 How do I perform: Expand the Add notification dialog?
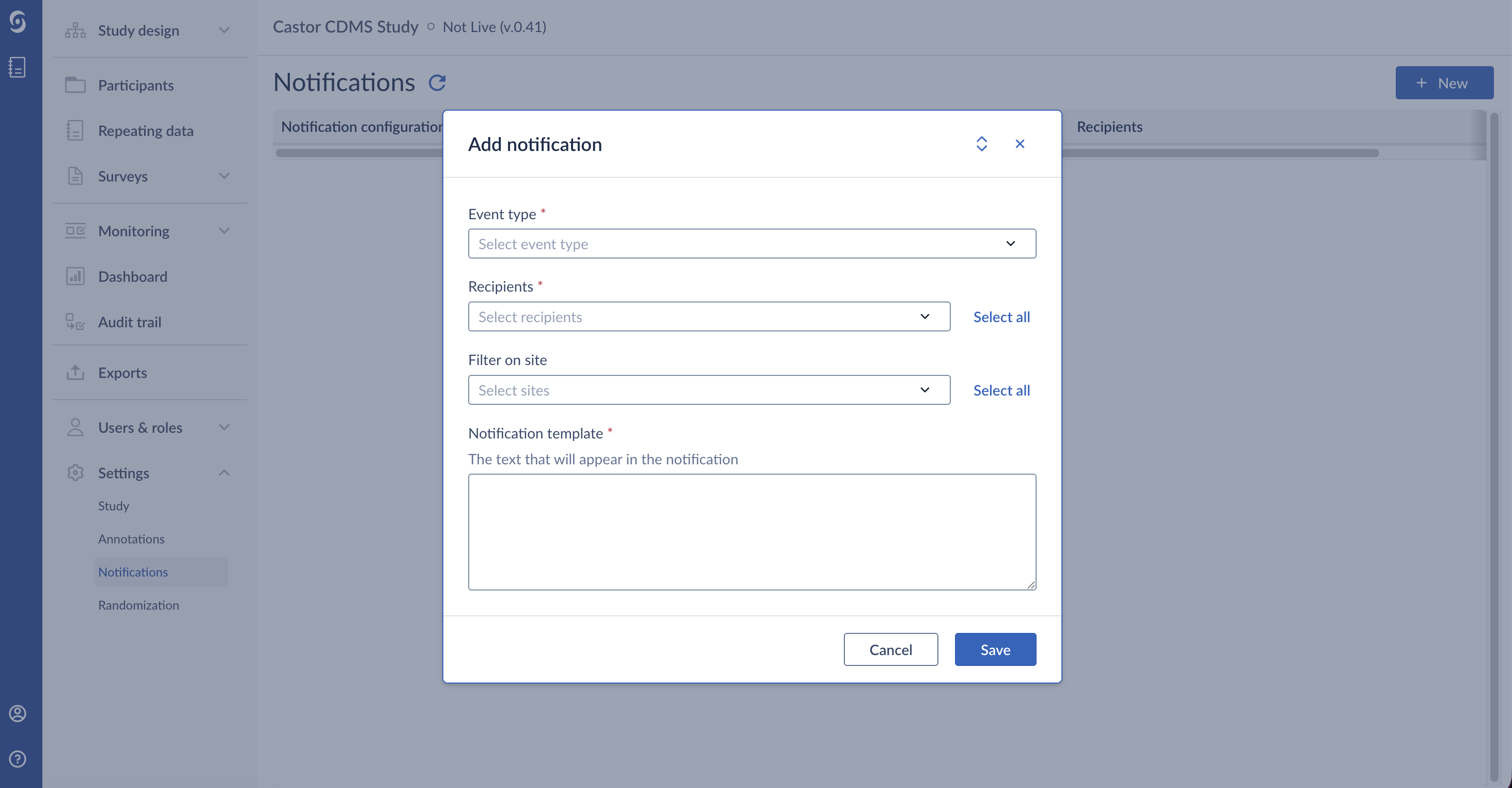coord(981,143)
